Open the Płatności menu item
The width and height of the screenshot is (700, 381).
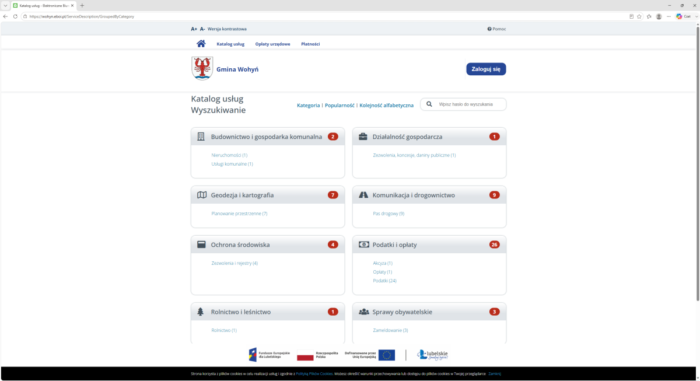[310, 44]
